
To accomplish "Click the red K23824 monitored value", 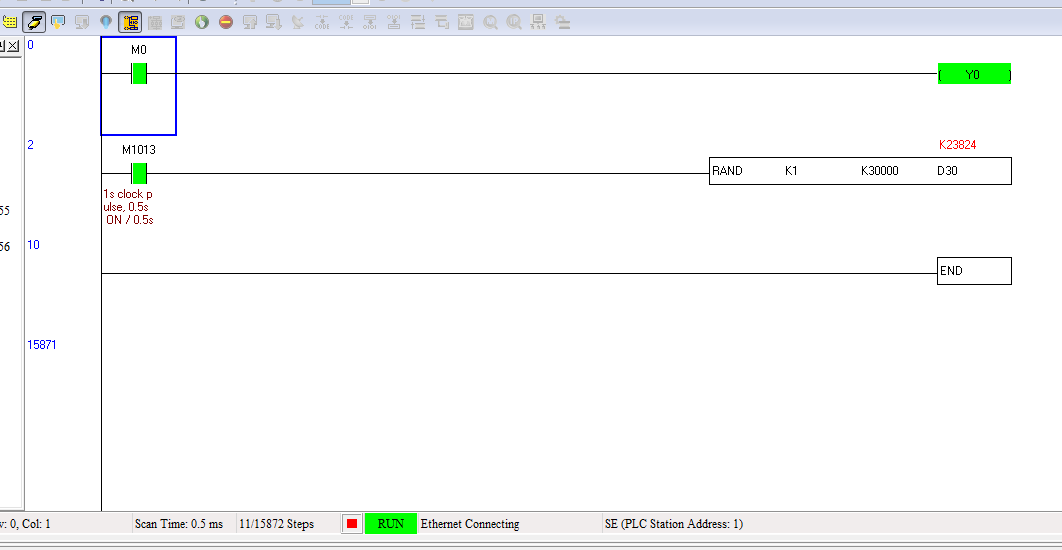I will pyautogui.click(x=957, y=145).
